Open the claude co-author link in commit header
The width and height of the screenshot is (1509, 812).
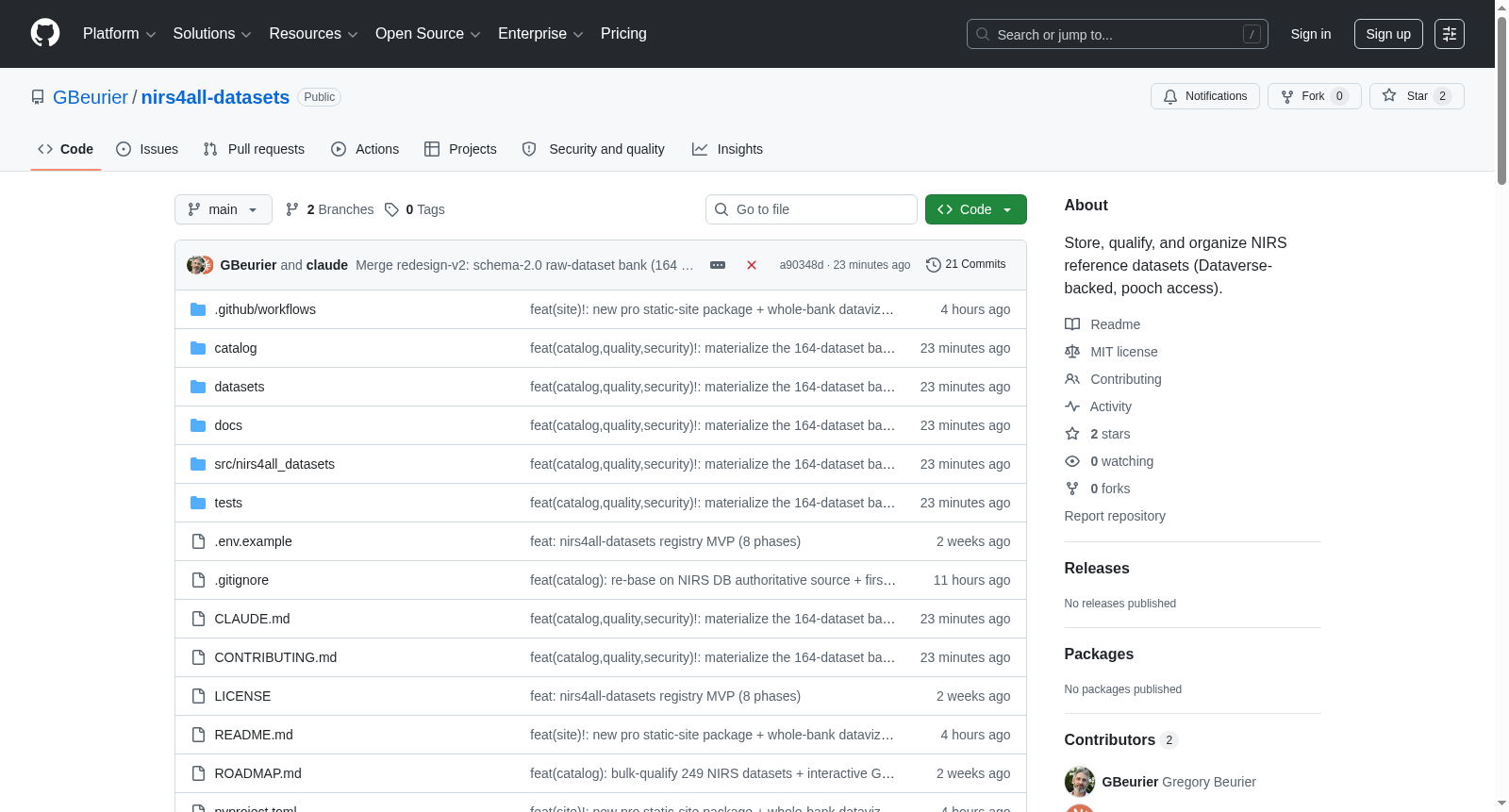point(327,265)
